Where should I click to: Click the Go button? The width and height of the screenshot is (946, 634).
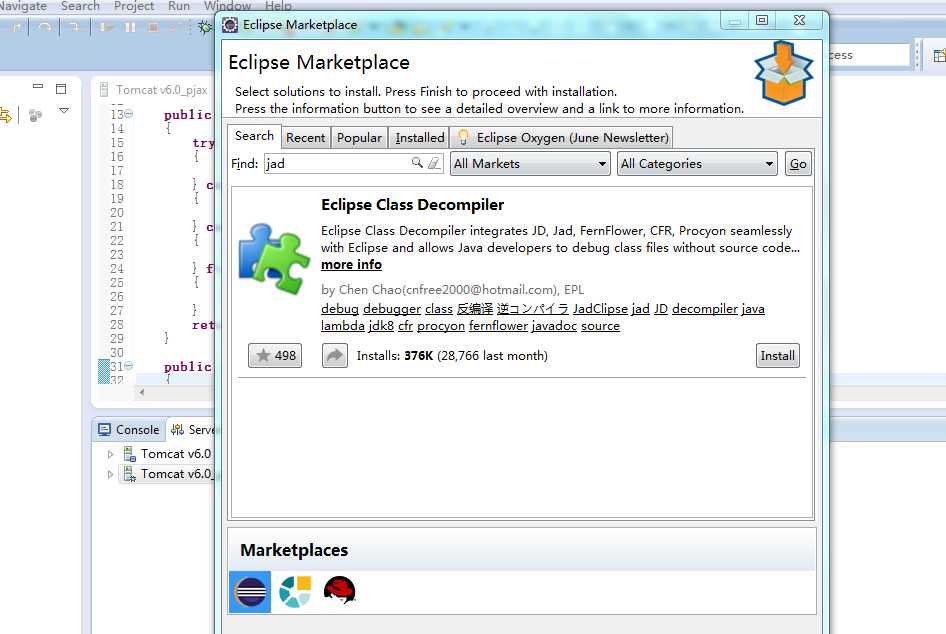pyautogui.click(x=798, y=163)
